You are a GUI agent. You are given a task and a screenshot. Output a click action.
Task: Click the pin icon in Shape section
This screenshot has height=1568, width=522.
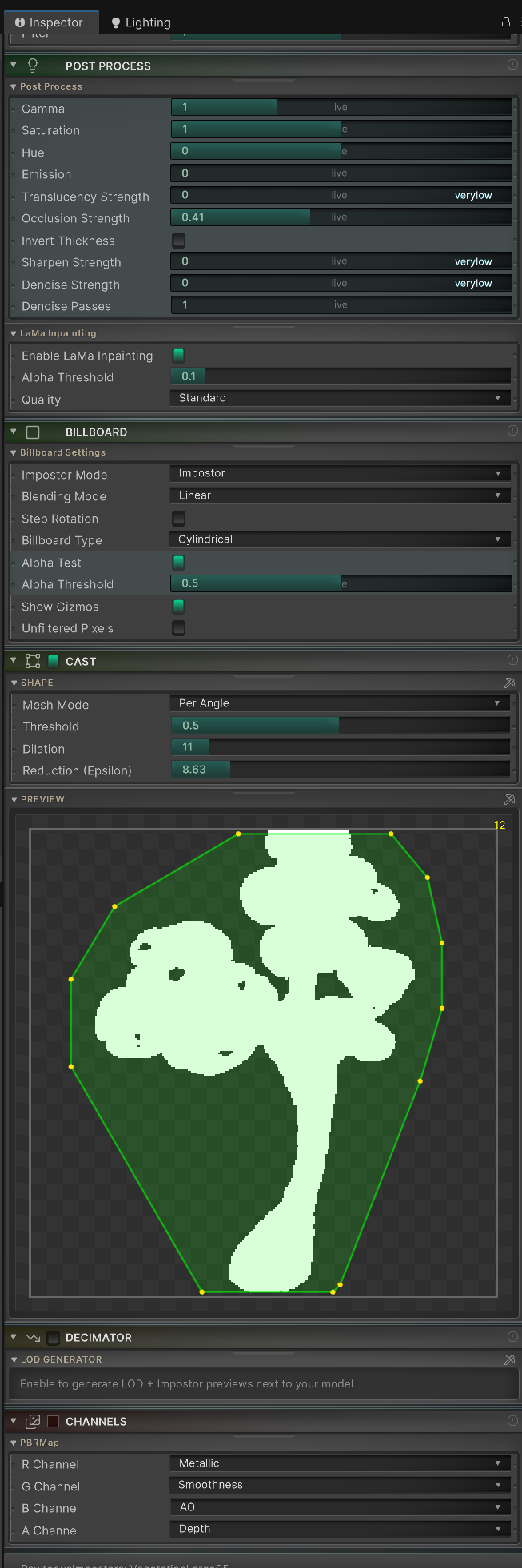tap(509, 683)
